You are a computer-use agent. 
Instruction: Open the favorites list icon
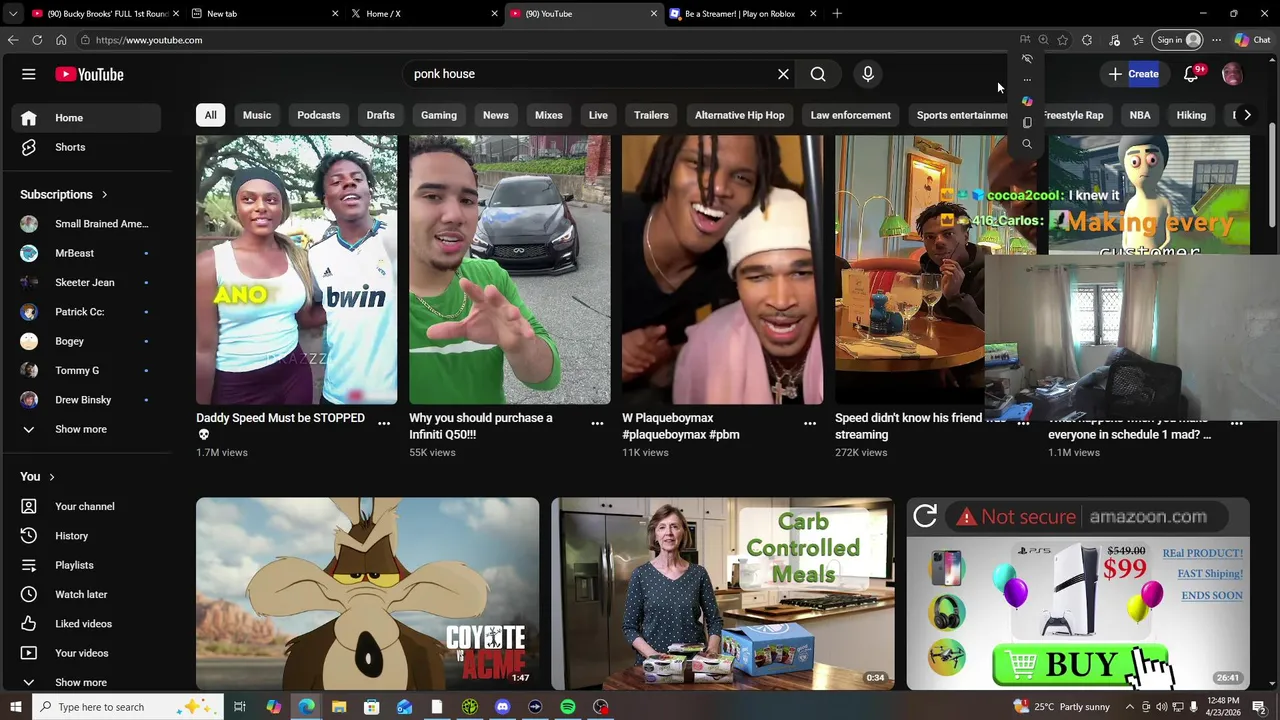point(1138,40)
